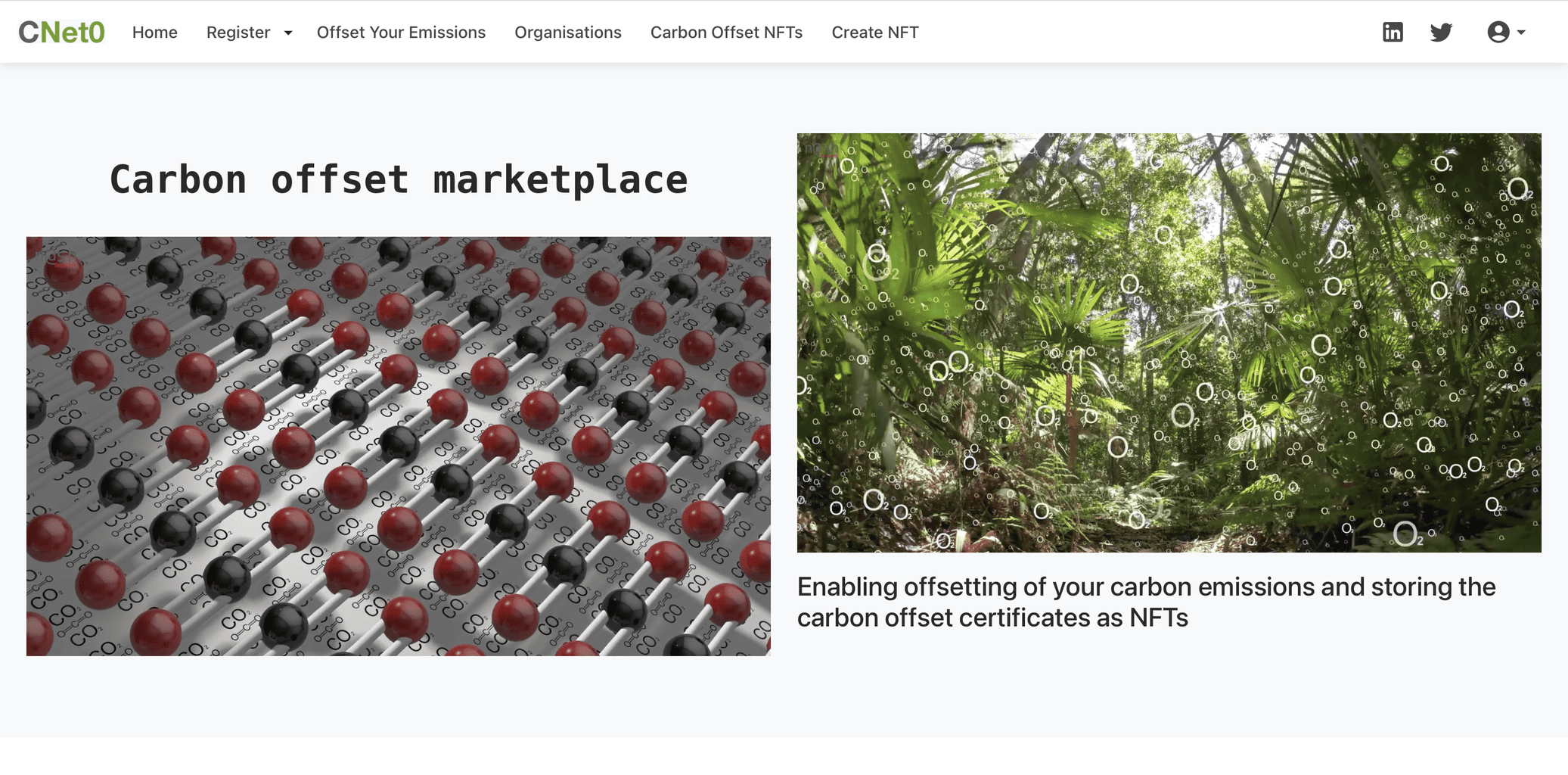Expand the Register dropdown caret
Screen dimensions: 1568x775
pos(288,33)
